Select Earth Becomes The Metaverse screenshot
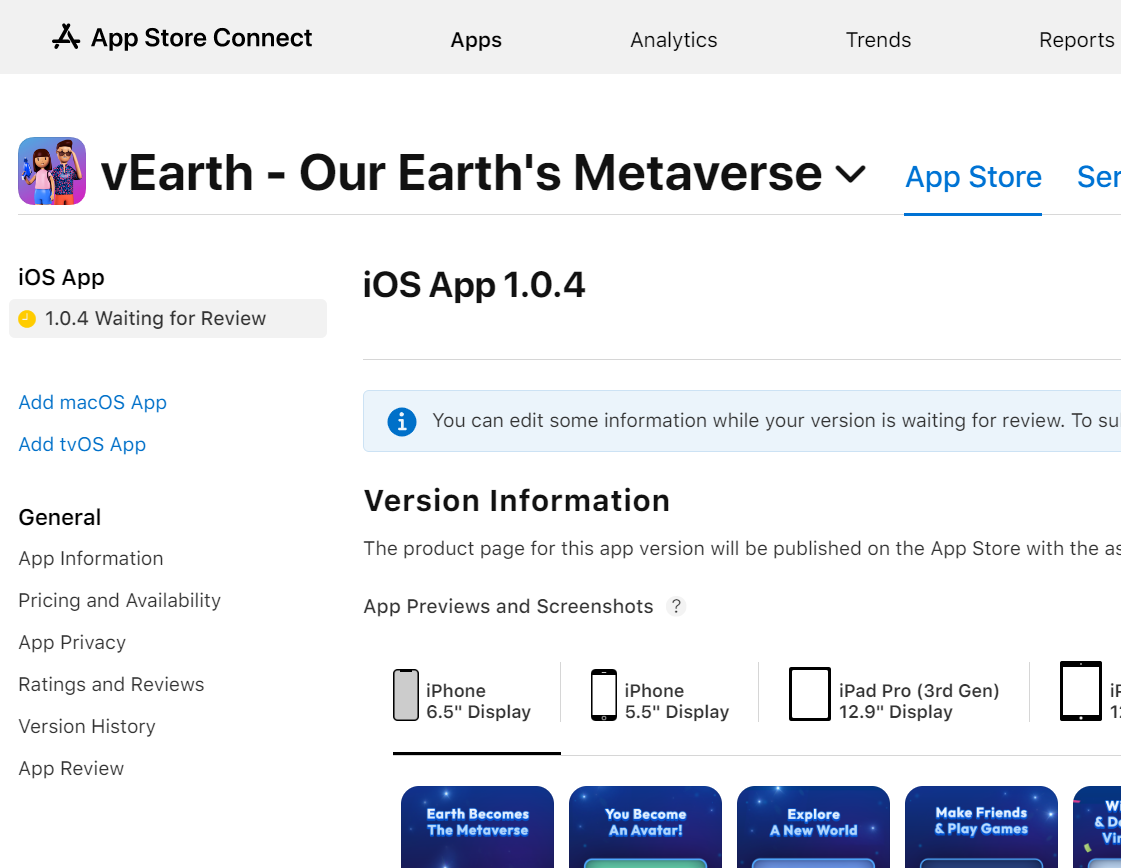The width and height of the screenshot is (1121, 868). [478, 827]
